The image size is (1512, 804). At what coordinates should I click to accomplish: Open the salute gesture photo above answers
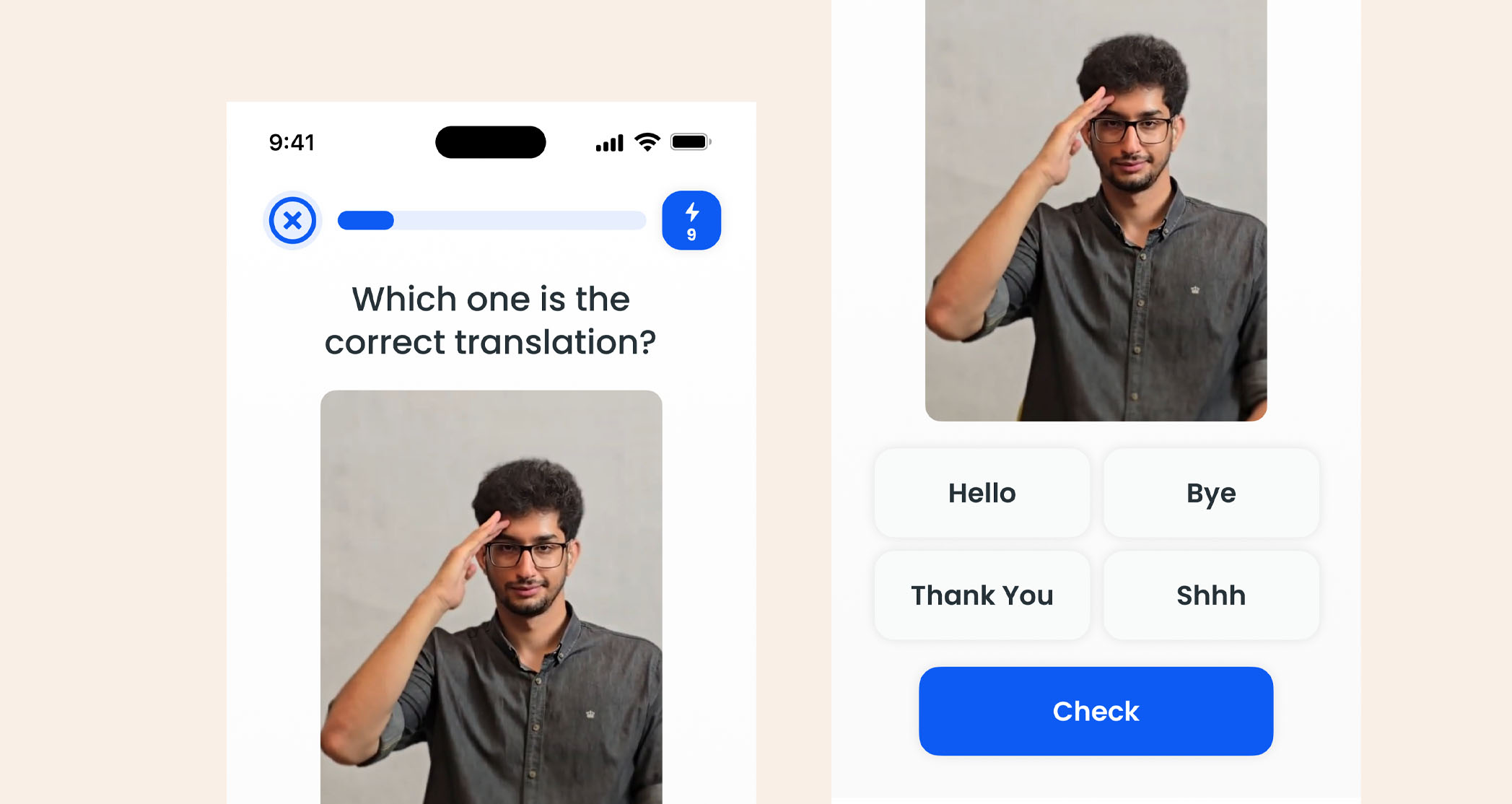[1096, 210]
